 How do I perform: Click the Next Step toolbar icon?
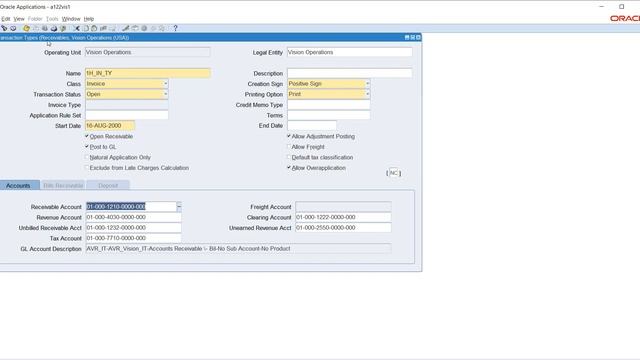pos(36,28)
